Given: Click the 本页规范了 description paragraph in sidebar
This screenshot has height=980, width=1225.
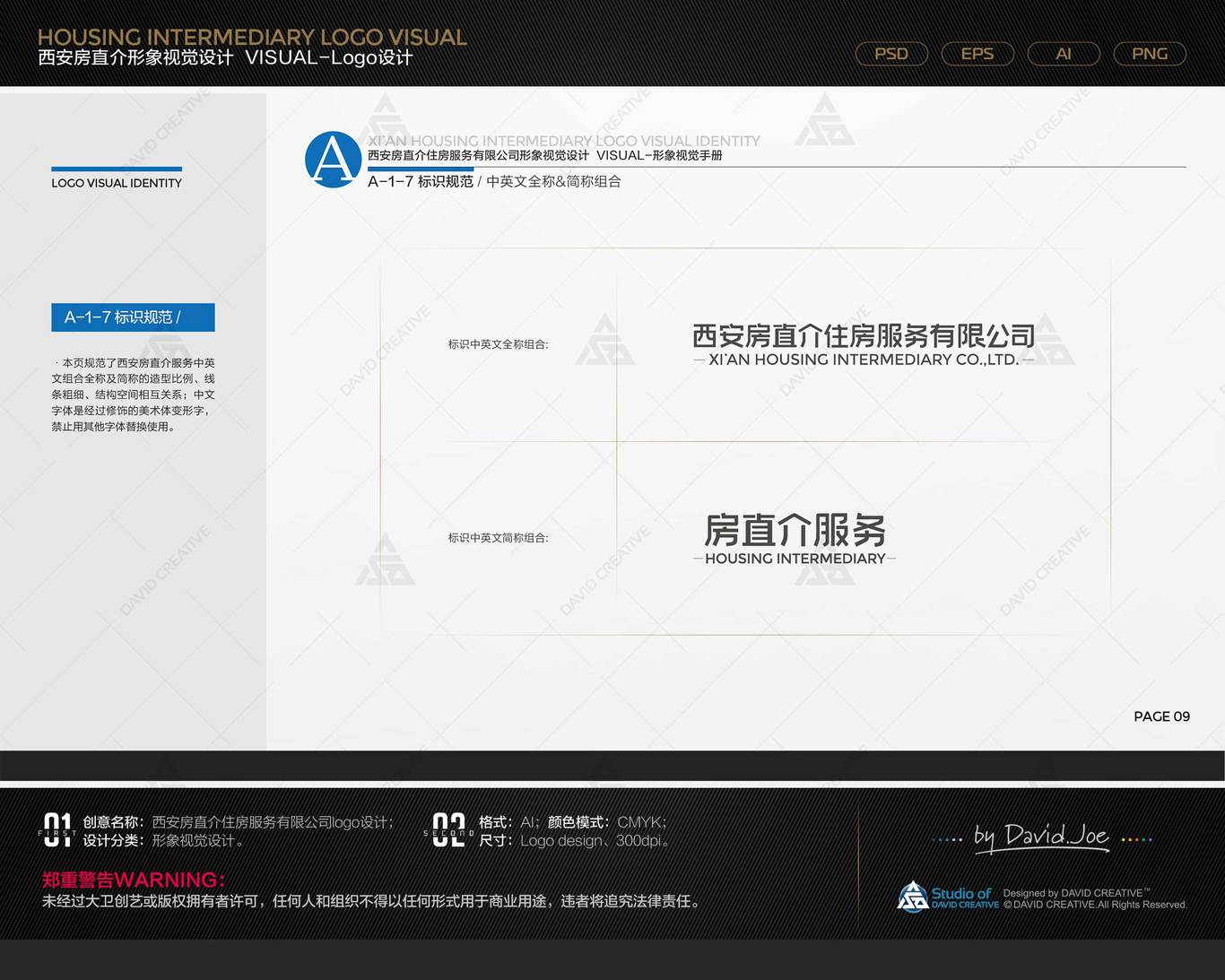Looking at the screenshot, I should point(133,395).
